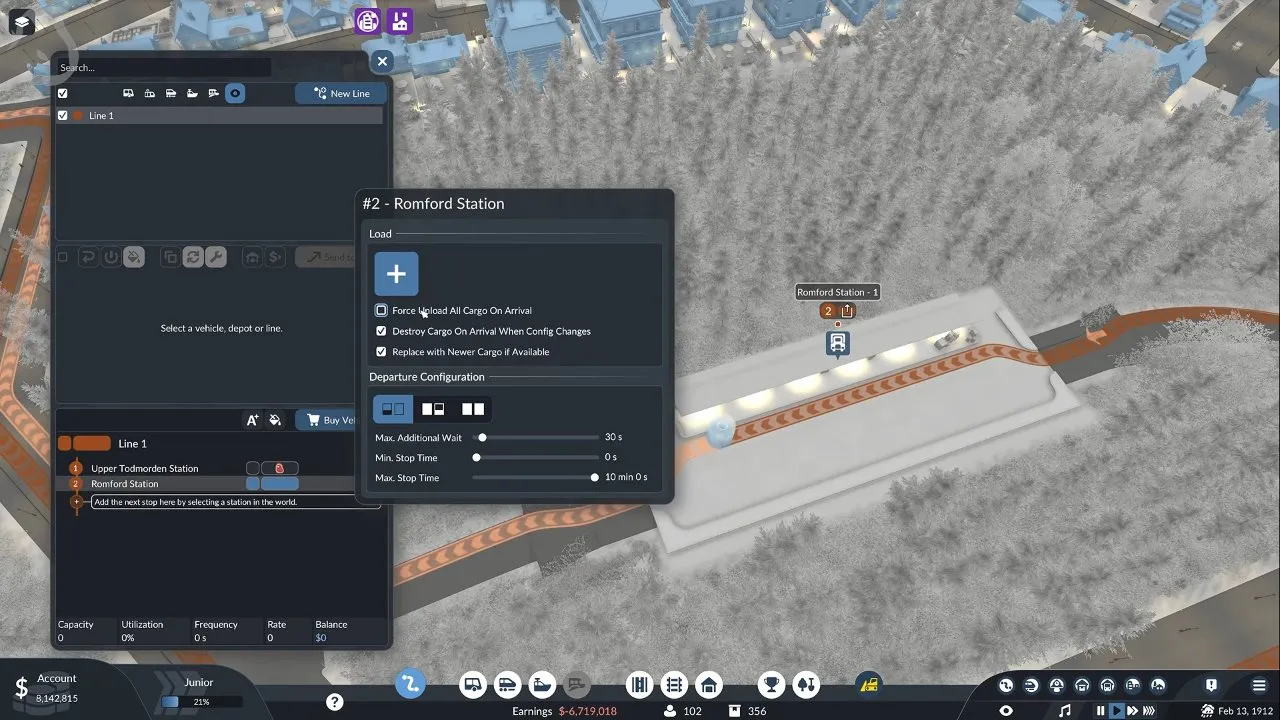Toggle the select-all lines checkbox
The width and height of the screenshot is (1280, 720).
(x=63, y=93)
